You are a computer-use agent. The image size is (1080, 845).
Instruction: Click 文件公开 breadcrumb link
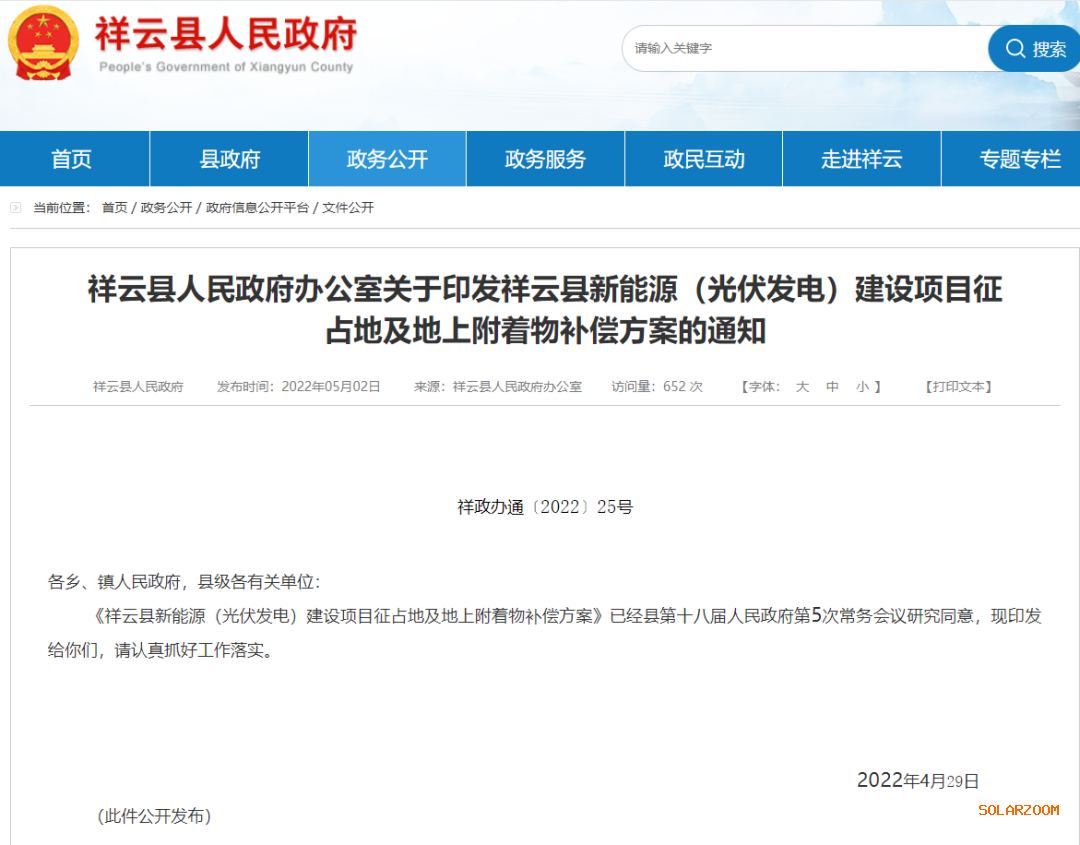point(348,208)
